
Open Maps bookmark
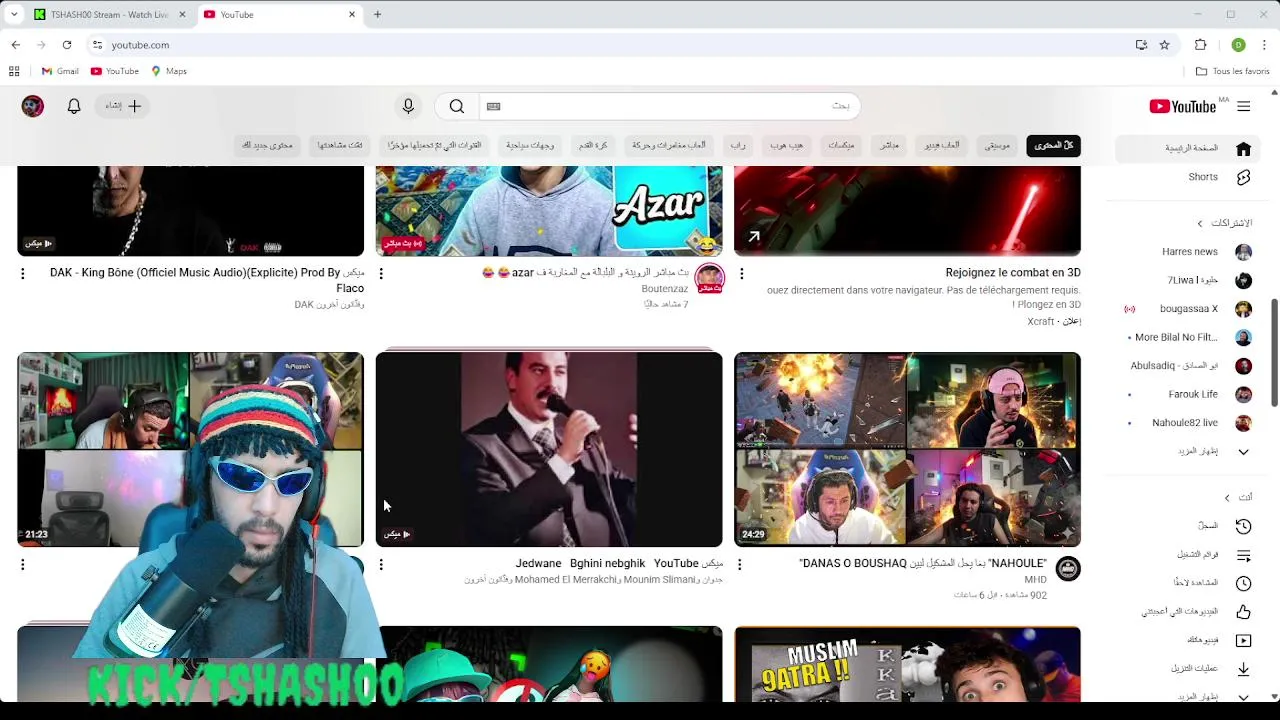tap(169, 71)
